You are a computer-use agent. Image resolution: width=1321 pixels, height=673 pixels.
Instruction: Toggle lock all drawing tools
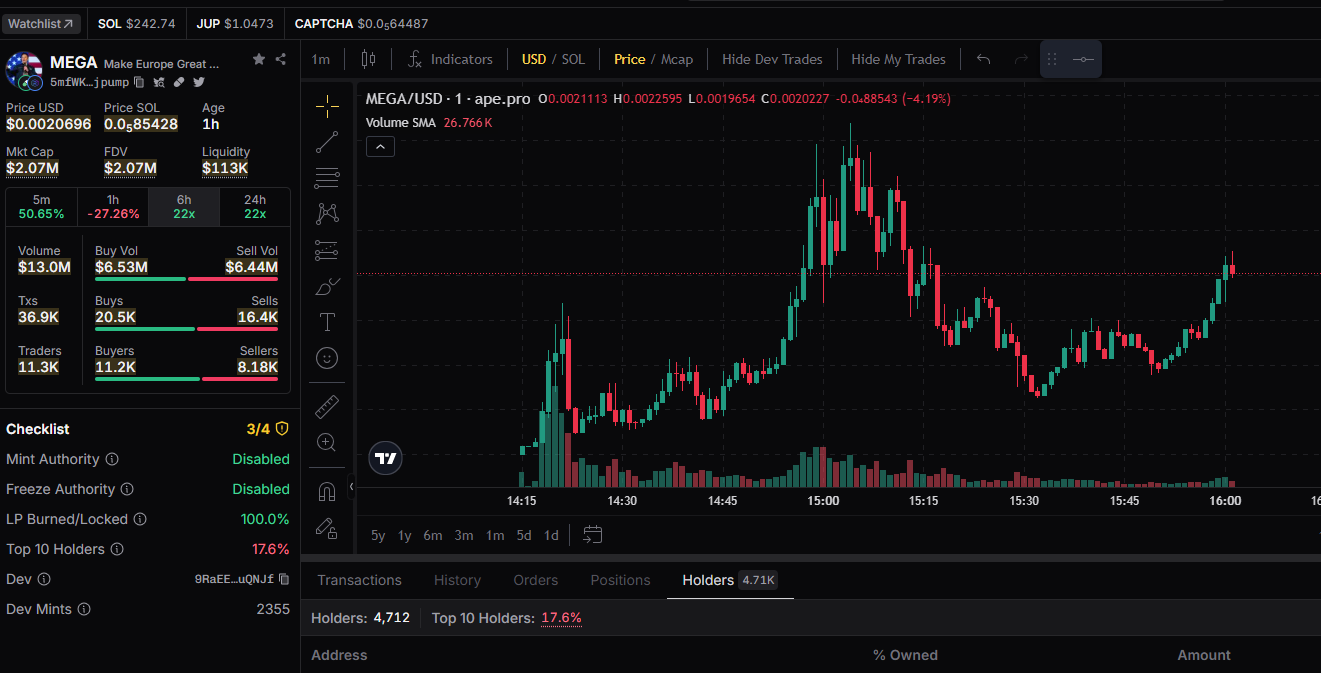[327, 527]
